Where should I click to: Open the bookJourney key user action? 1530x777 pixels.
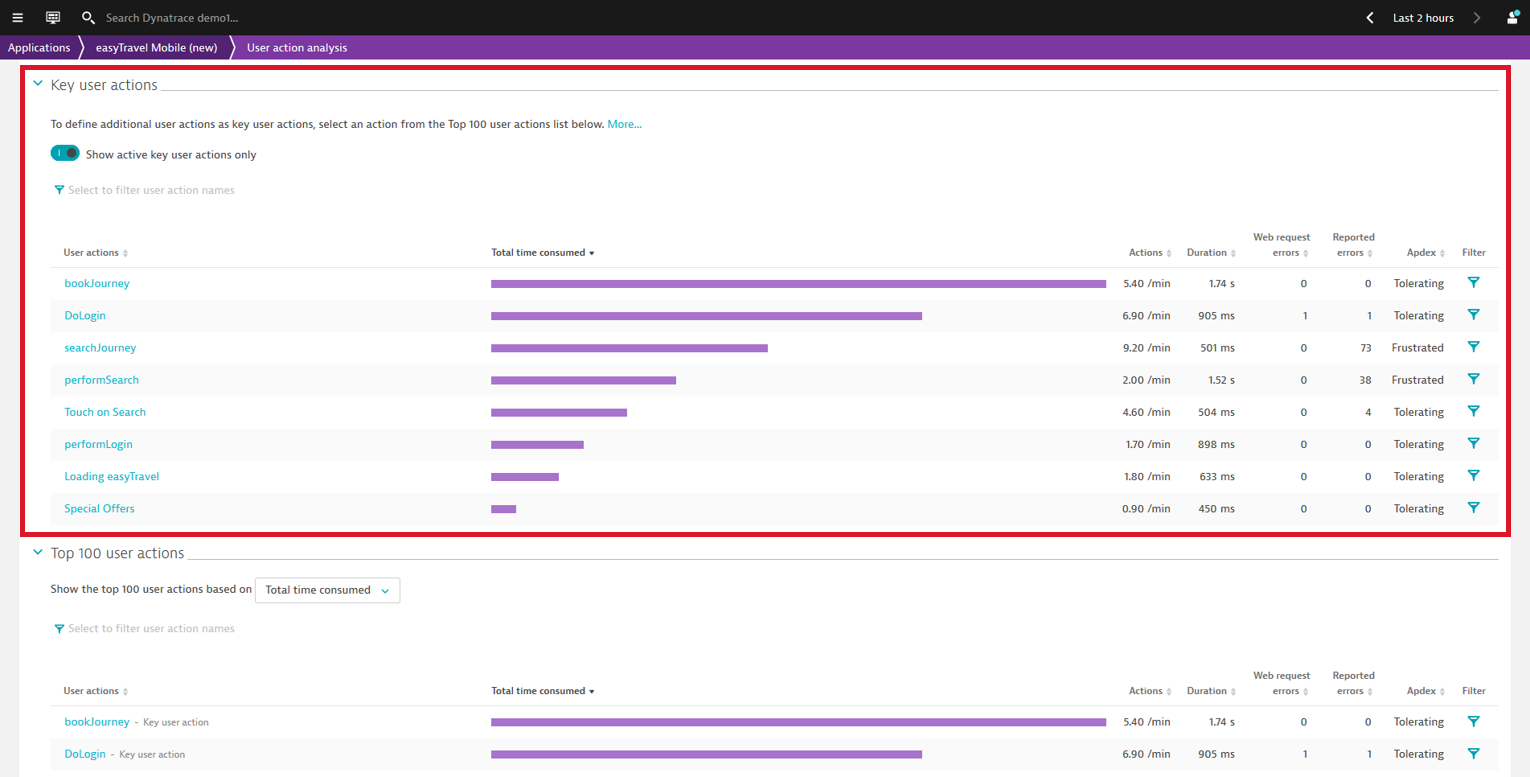click(97, 283)
